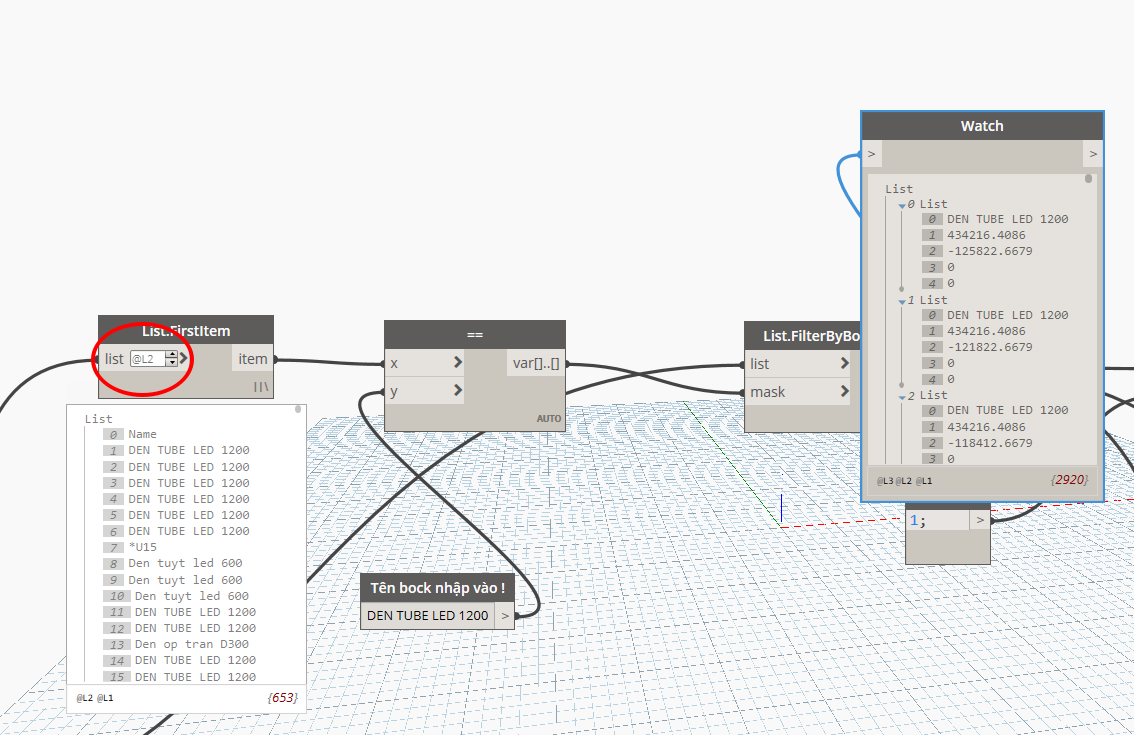
Task: Select Den tuyt led 600 at index 8
Action: [185, 563]
